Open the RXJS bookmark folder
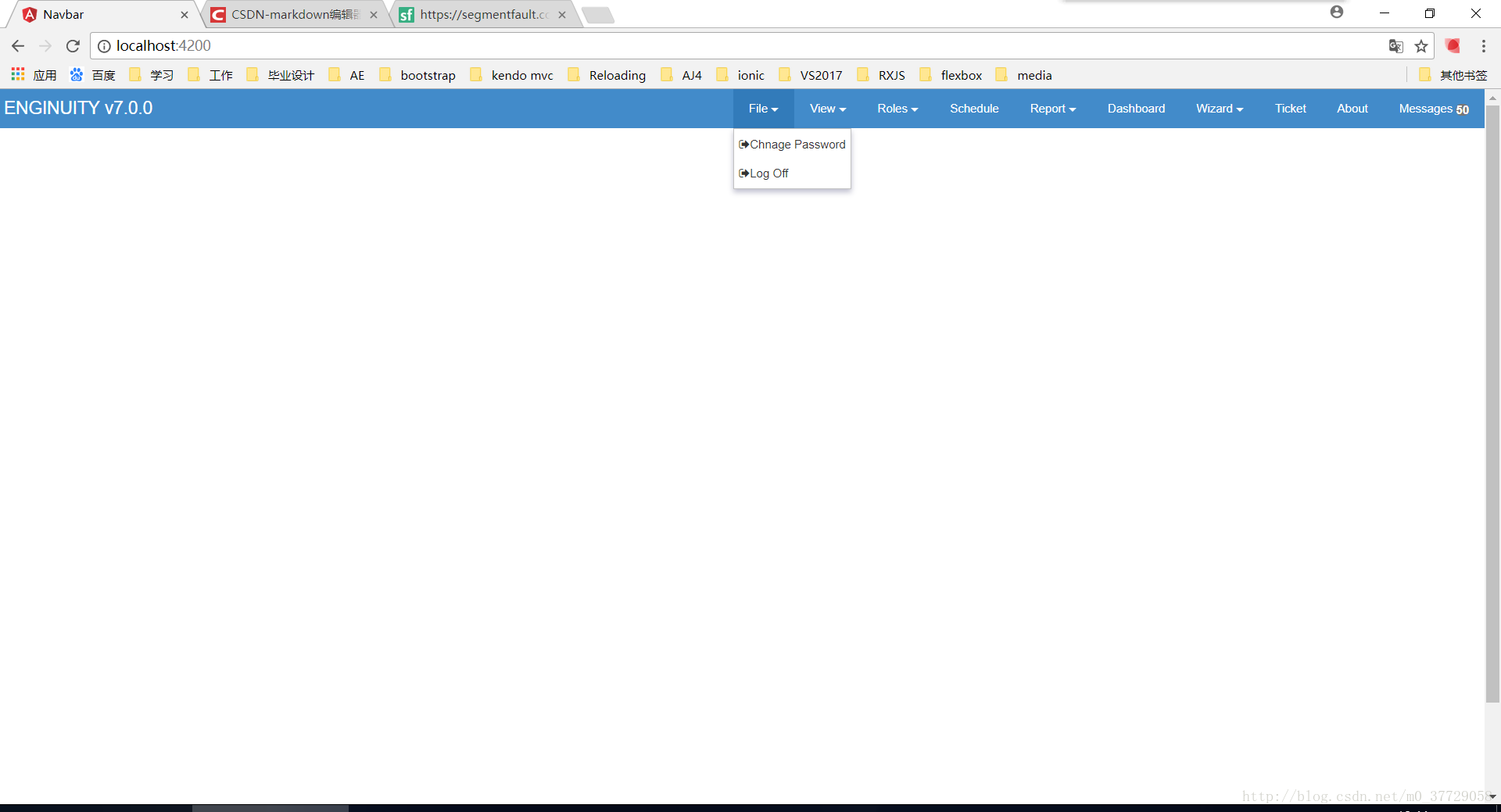The height and width of the screenshot is (812, 1501). click(881, 75)
